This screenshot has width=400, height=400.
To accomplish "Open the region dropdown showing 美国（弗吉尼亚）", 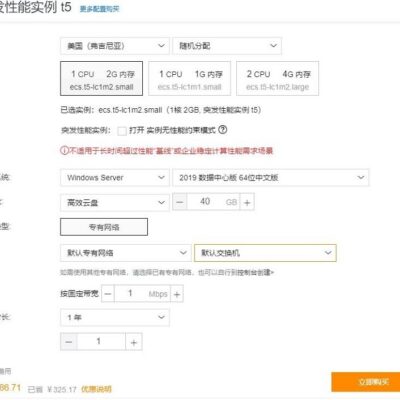I will [115, 46].
